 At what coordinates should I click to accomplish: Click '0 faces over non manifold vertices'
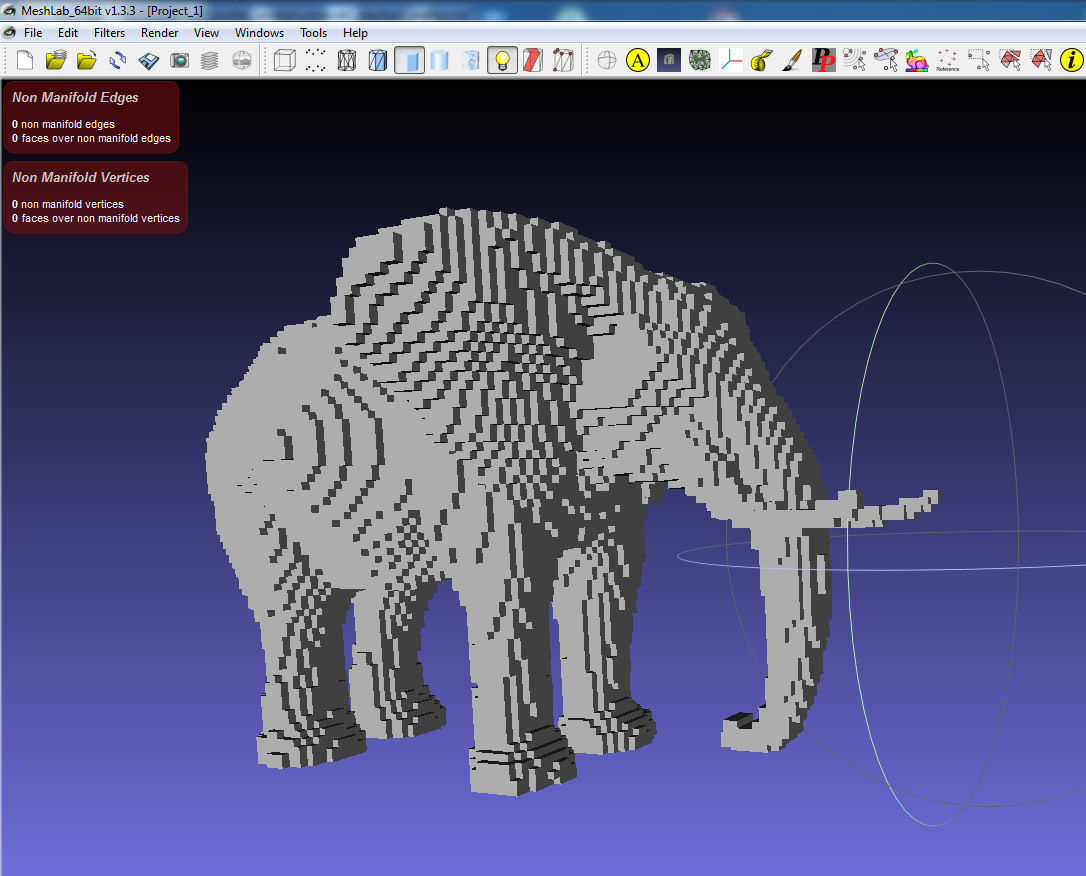pos(96,217)
